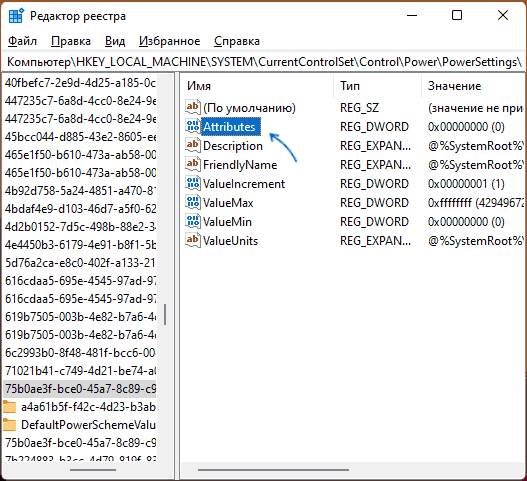
Task: Select the 6c2993b0-8f48-481f key in tree
Action: point(80,353)
